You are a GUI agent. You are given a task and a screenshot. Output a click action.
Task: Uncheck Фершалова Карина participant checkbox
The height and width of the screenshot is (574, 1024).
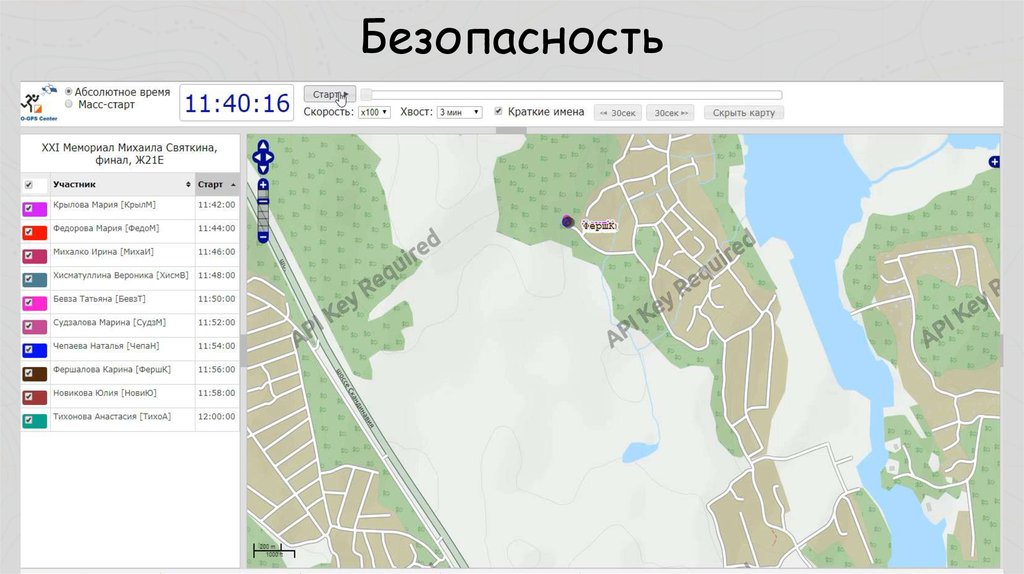[x=28, y=373]
